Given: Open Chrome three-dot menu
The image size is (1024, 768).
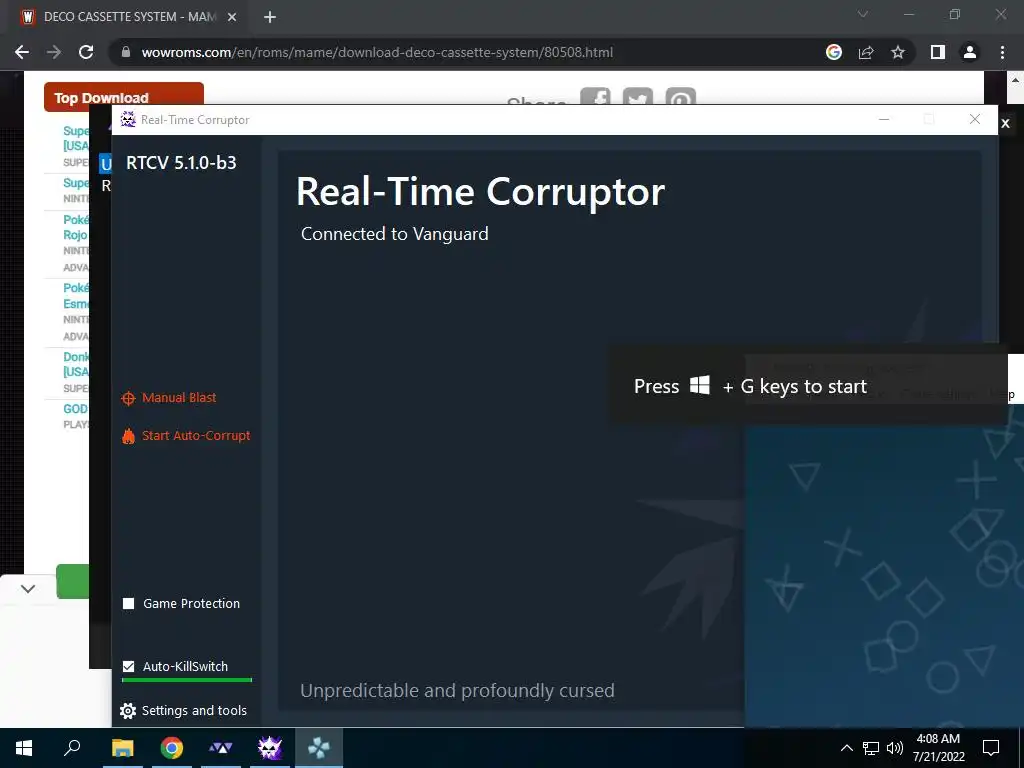Looking at the screenshot, I should coord(1002,52).
